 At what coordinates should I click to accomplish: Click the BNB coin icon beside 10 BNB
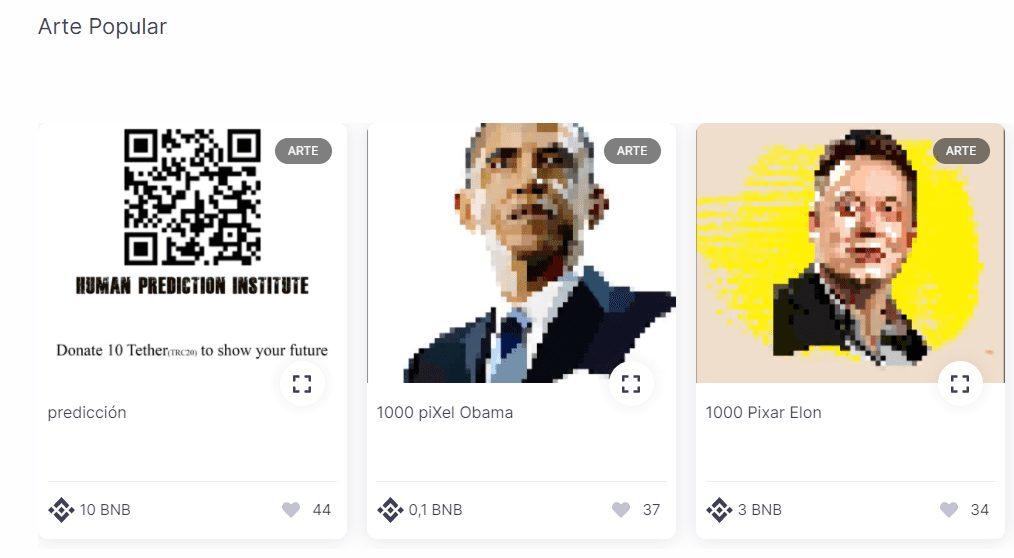61,510
